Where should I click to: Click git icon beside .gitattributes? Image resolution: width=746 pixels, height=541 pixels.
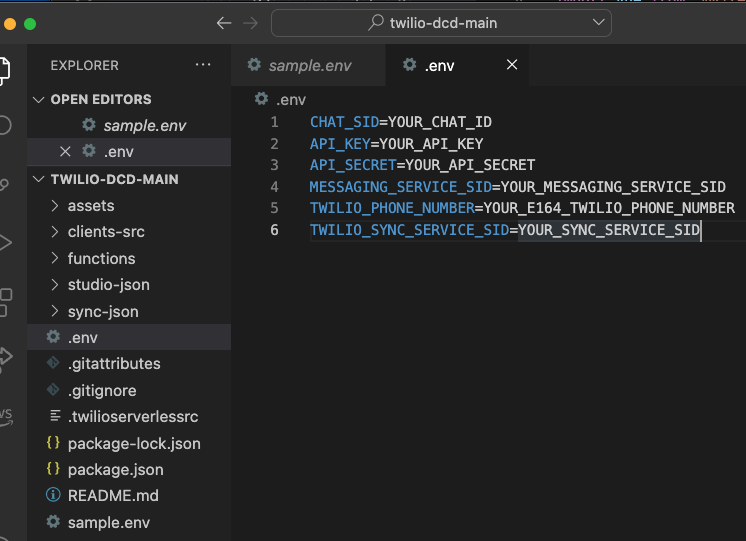(53, 363)
